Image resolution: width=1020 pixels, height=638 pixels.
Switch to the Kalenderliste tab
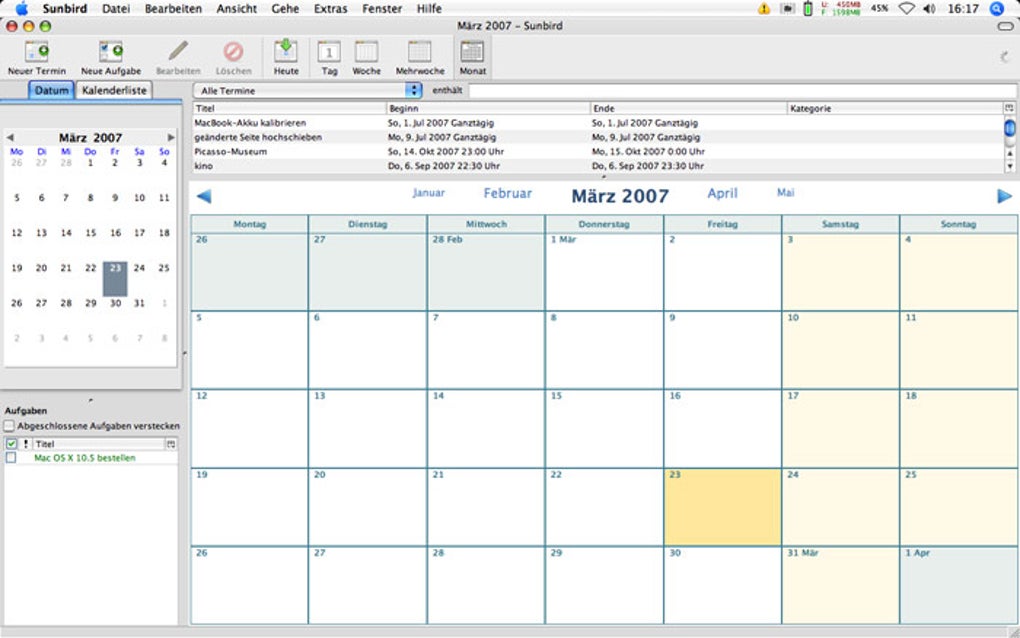coord(113,90)
